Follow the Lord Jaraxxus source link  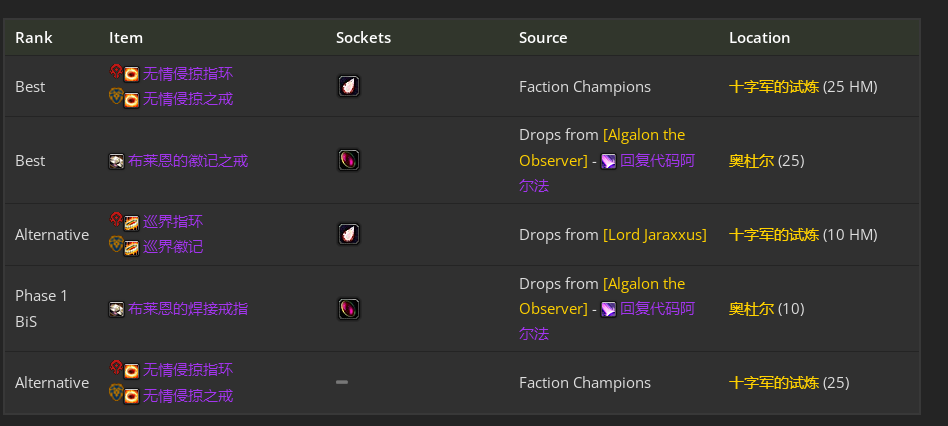click(655, 234)
